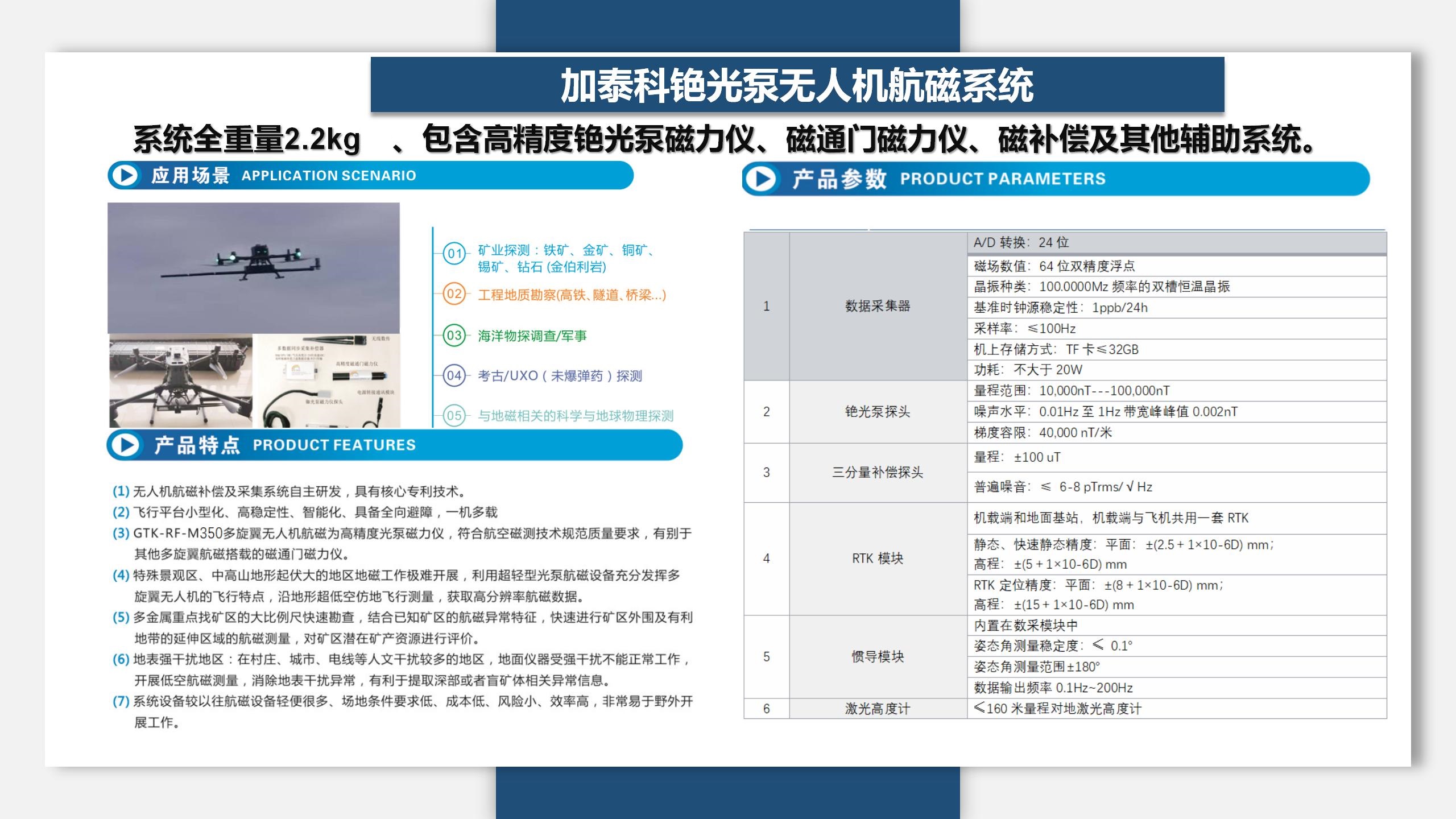Viewport: 1456px width, 819px height.
Task: Click the subtitle starting 系统全重量2.2kg
Action: coord(725,139)
